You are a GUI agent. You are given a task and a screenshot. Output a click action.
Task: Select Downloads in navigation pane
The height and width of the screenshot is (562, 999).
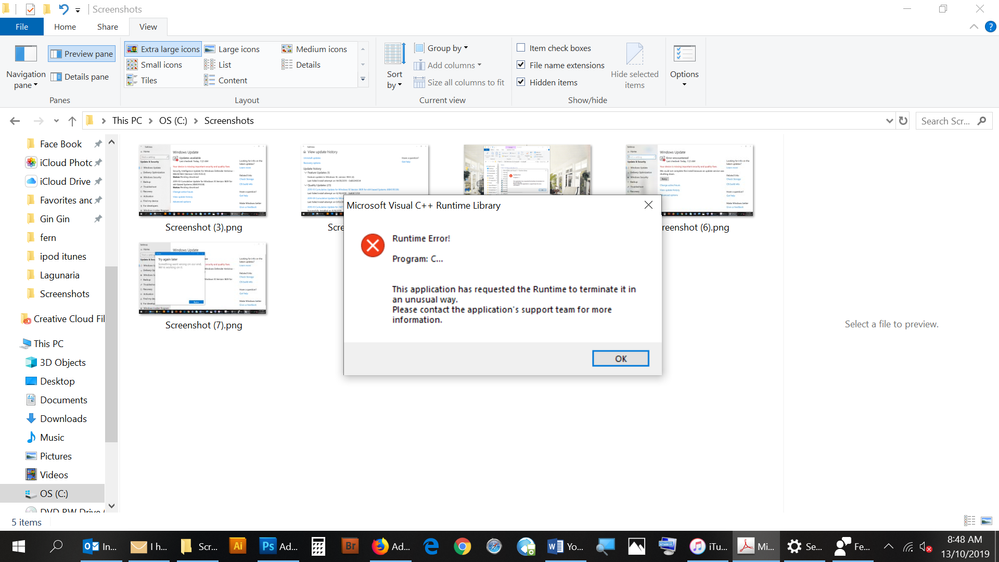point(62,419)
